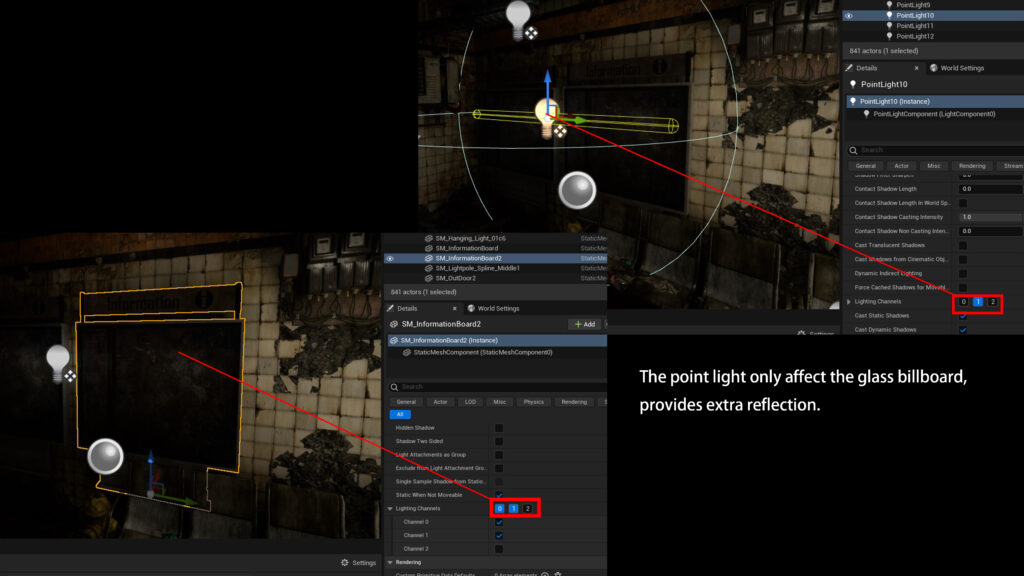Image resolution: width=1024 pixels, height=576 pixels.
Task: Select the All filter button
Action: tap(400, 415)
